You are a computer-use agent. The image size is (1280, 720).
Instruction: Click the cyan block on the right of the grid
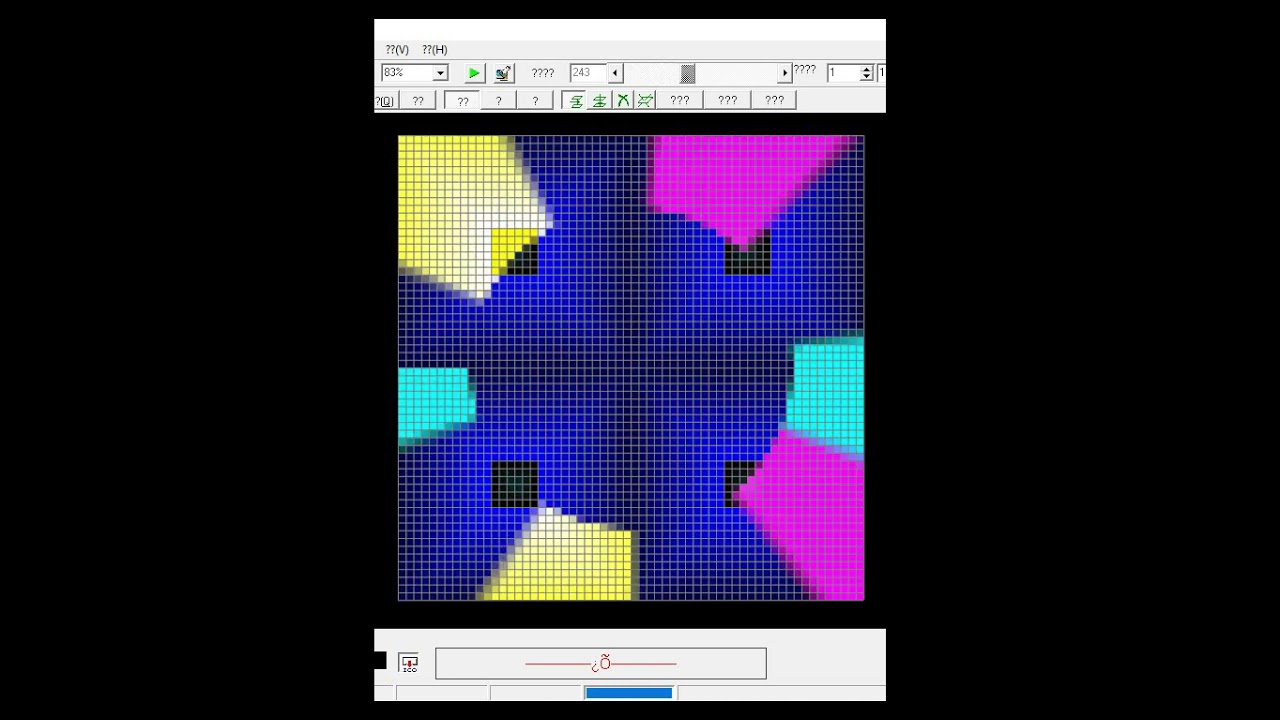coord(829,396)
